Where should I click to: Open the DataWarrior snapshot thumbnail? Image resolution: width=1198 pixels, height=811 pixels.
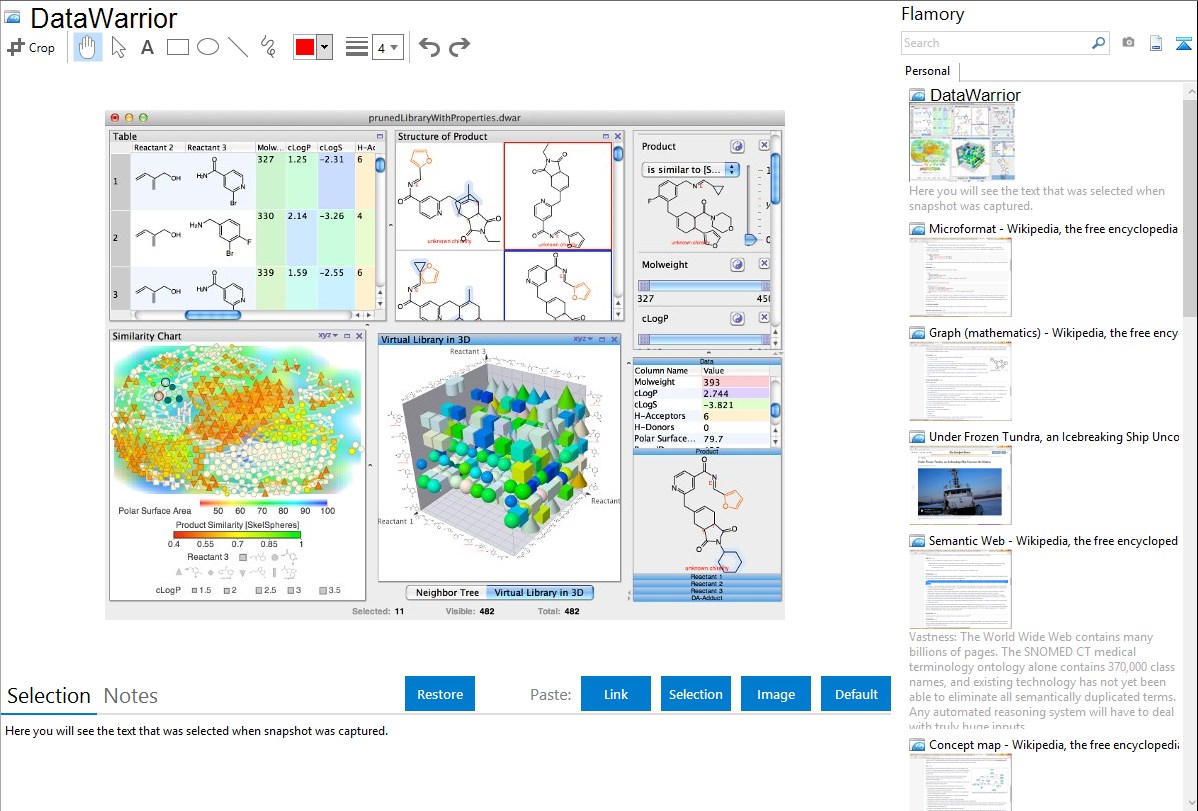(x=962, y=143)
